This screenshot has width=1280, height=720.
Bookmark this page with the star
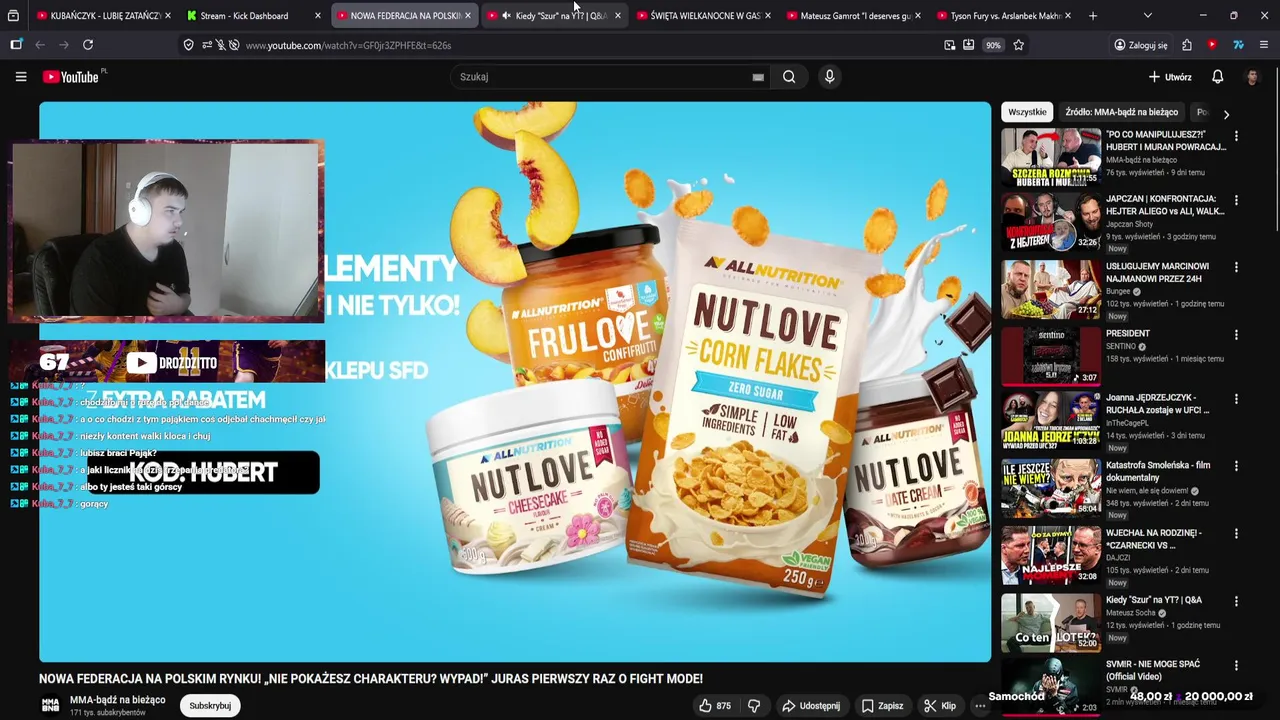click(1018, 45)
